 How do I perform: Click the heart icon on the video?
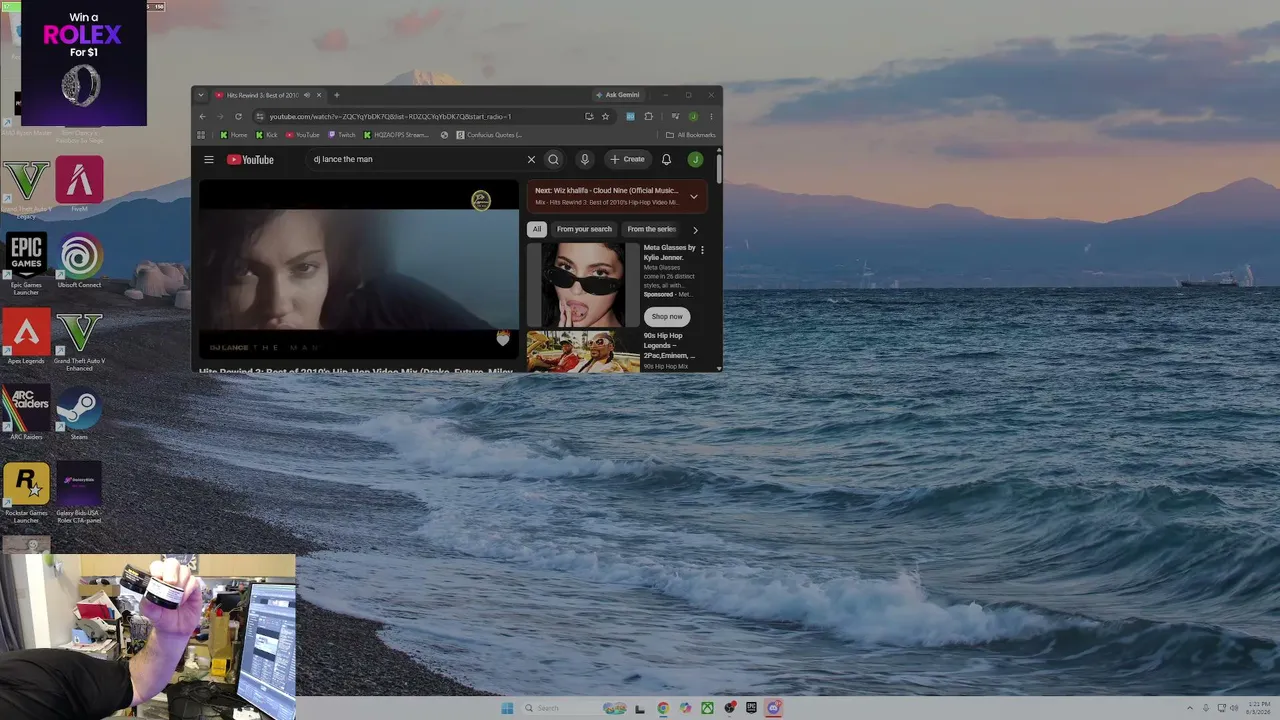pos(503,338)
